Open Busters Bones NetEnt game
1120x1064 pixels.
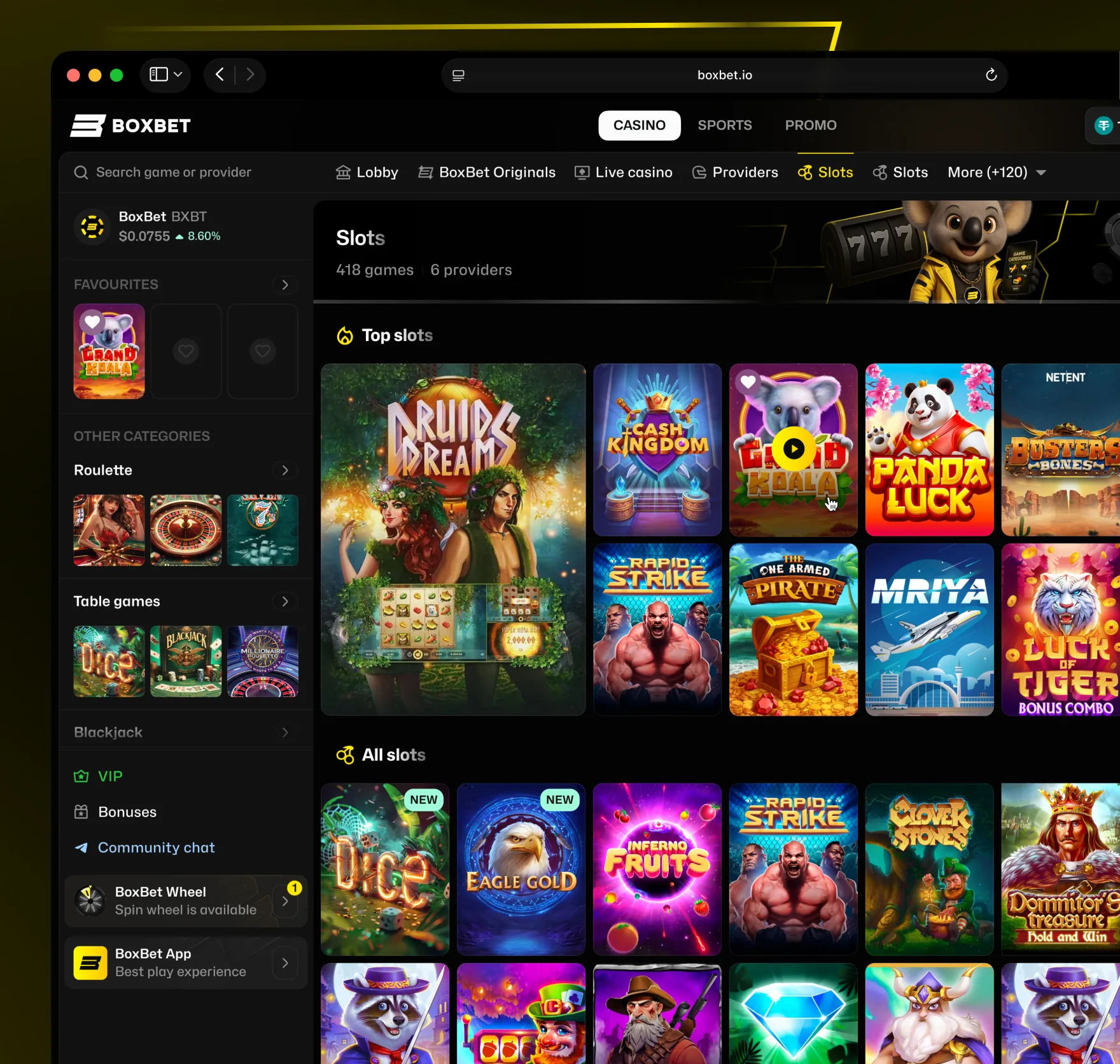tap(1061, 450)
